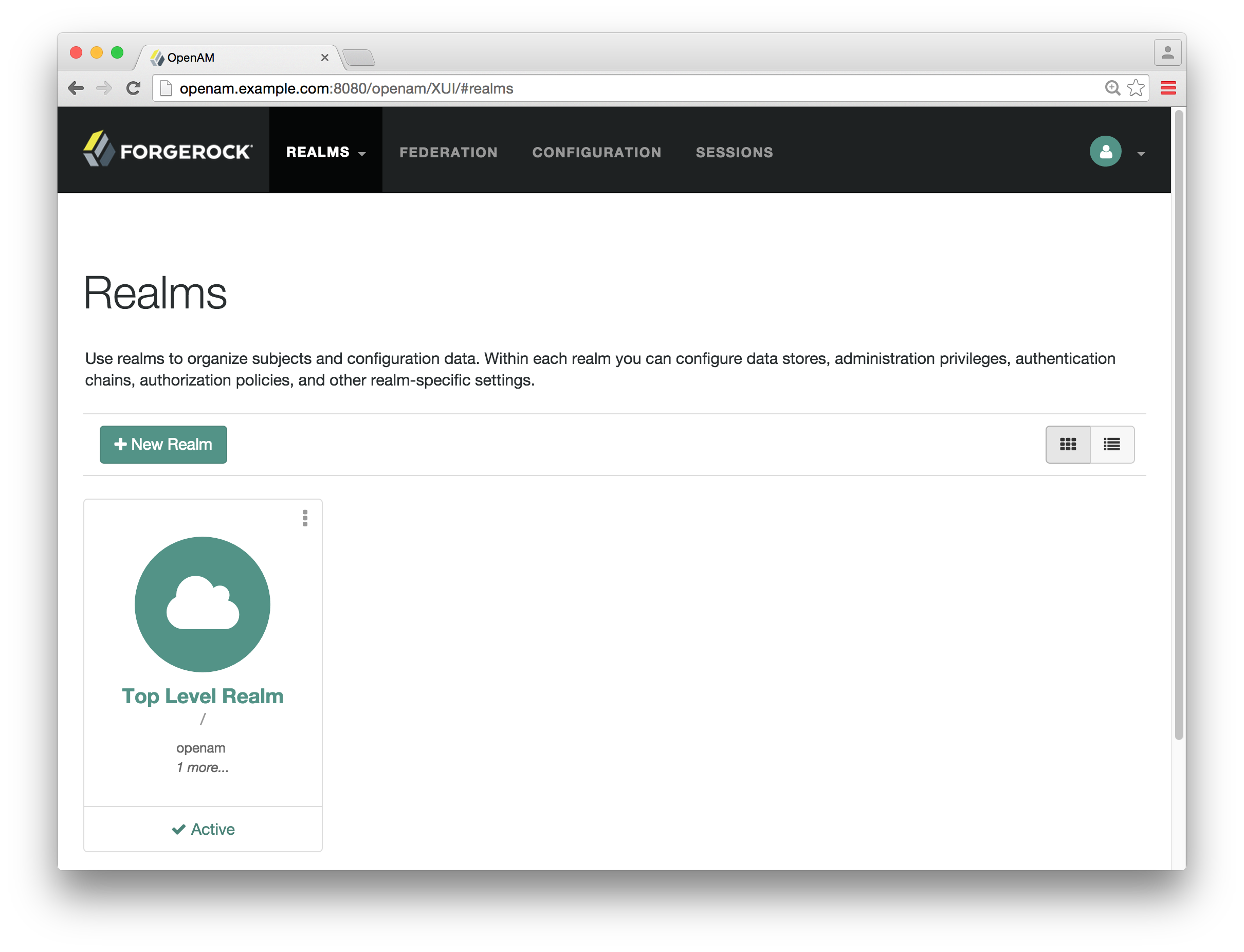Open the realm card three-dot menu

(x=305, y=518)
